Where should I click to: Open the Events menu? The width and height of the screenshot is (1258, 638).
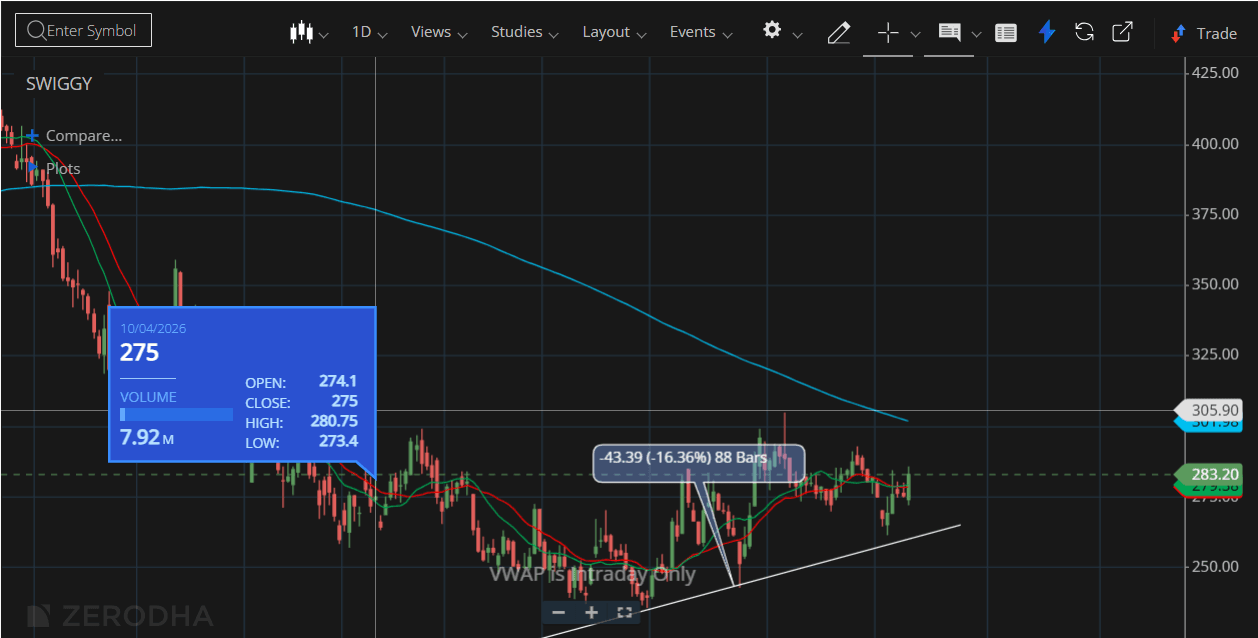[701, 32]
